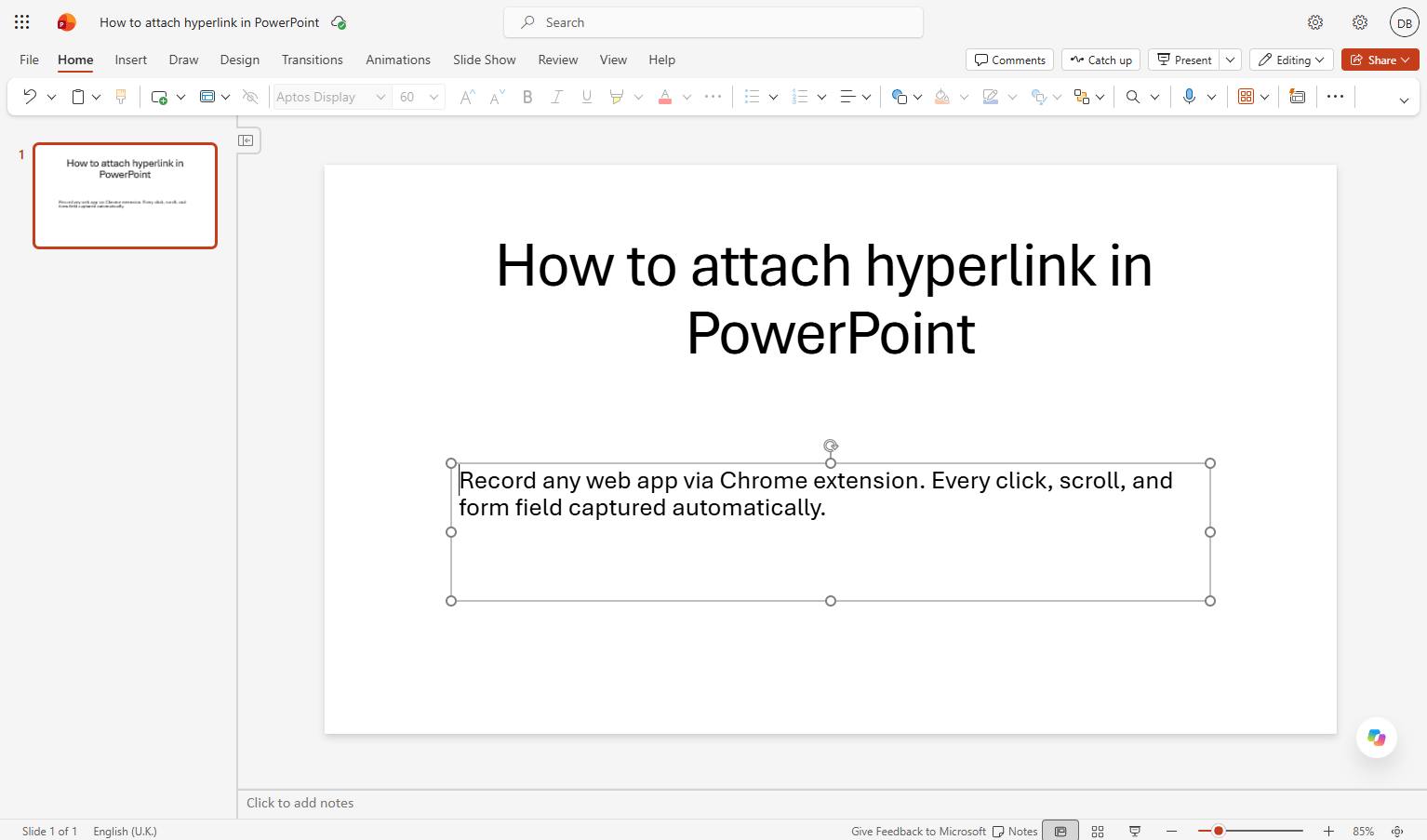Toggle Normal view button in status bar
This screenshot has width=1427, height=840.
1060,831
